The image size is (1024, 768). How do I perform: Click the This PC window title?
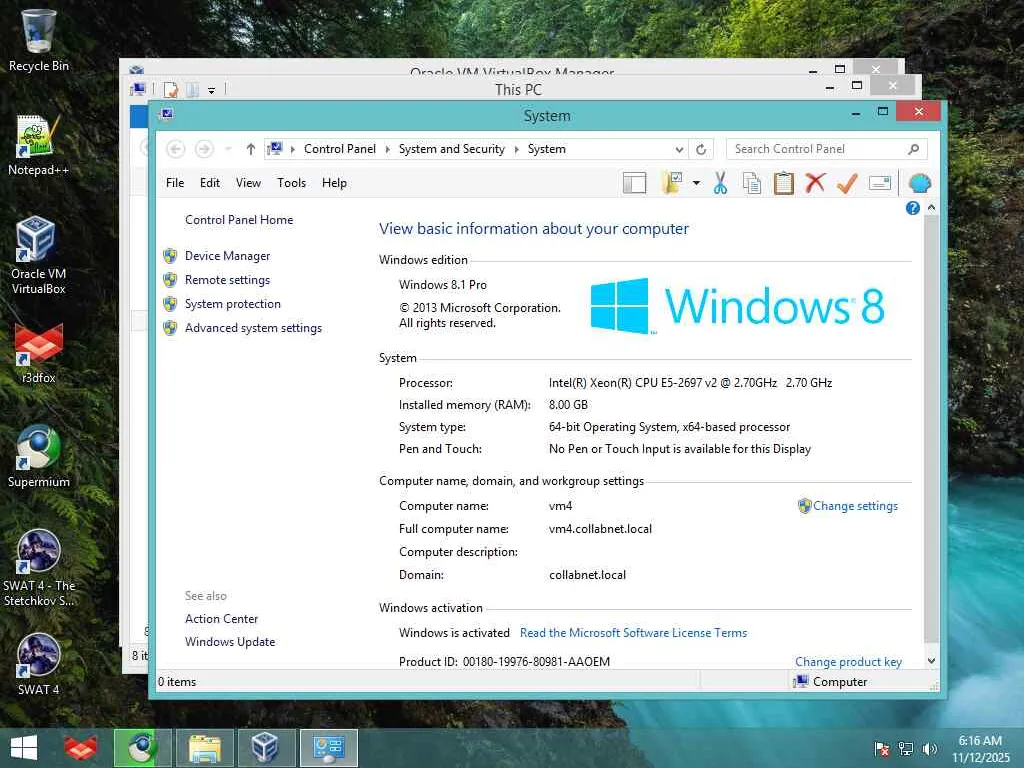(x=519, y=89)
